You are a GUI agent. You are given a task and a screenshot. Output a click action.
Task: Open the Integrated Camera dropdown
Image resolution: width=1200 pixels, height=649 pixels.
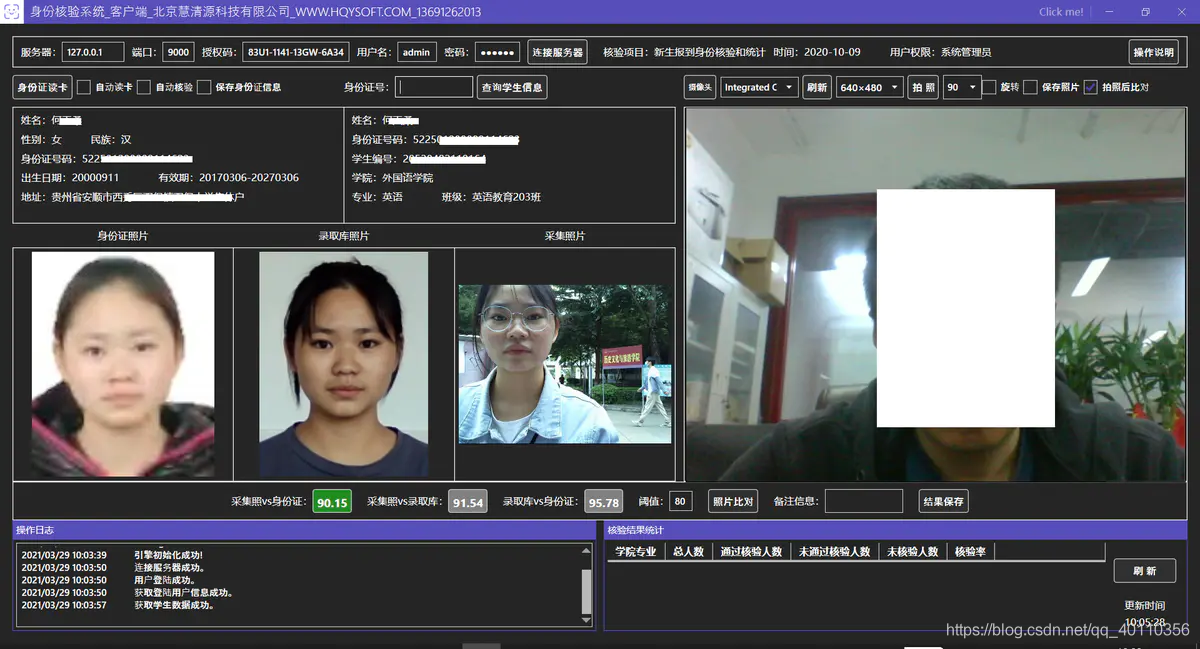pos(759,87)
